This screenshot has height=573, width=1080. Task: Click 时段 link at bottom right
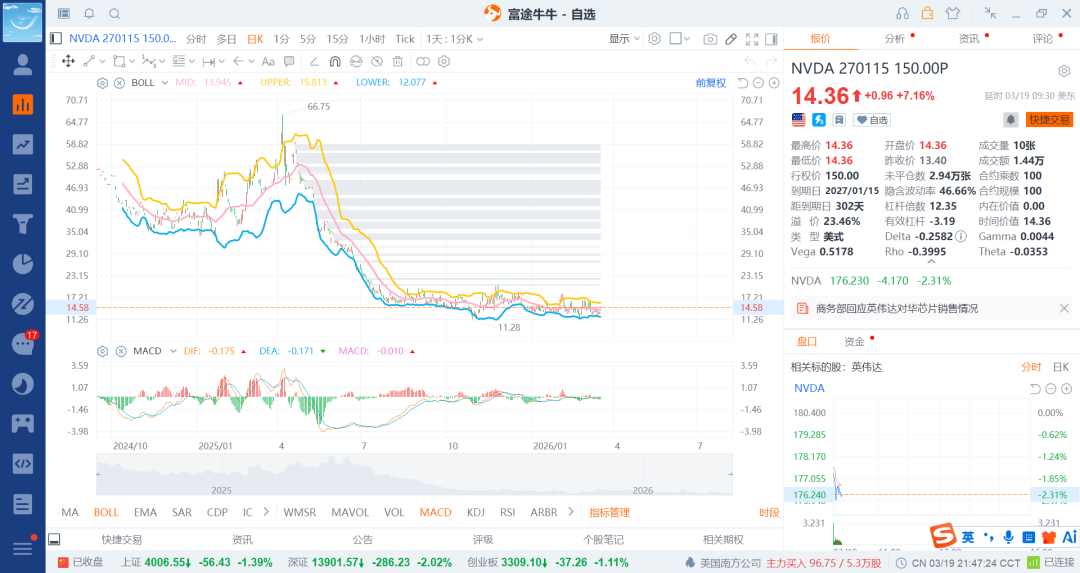click(769, 512)
